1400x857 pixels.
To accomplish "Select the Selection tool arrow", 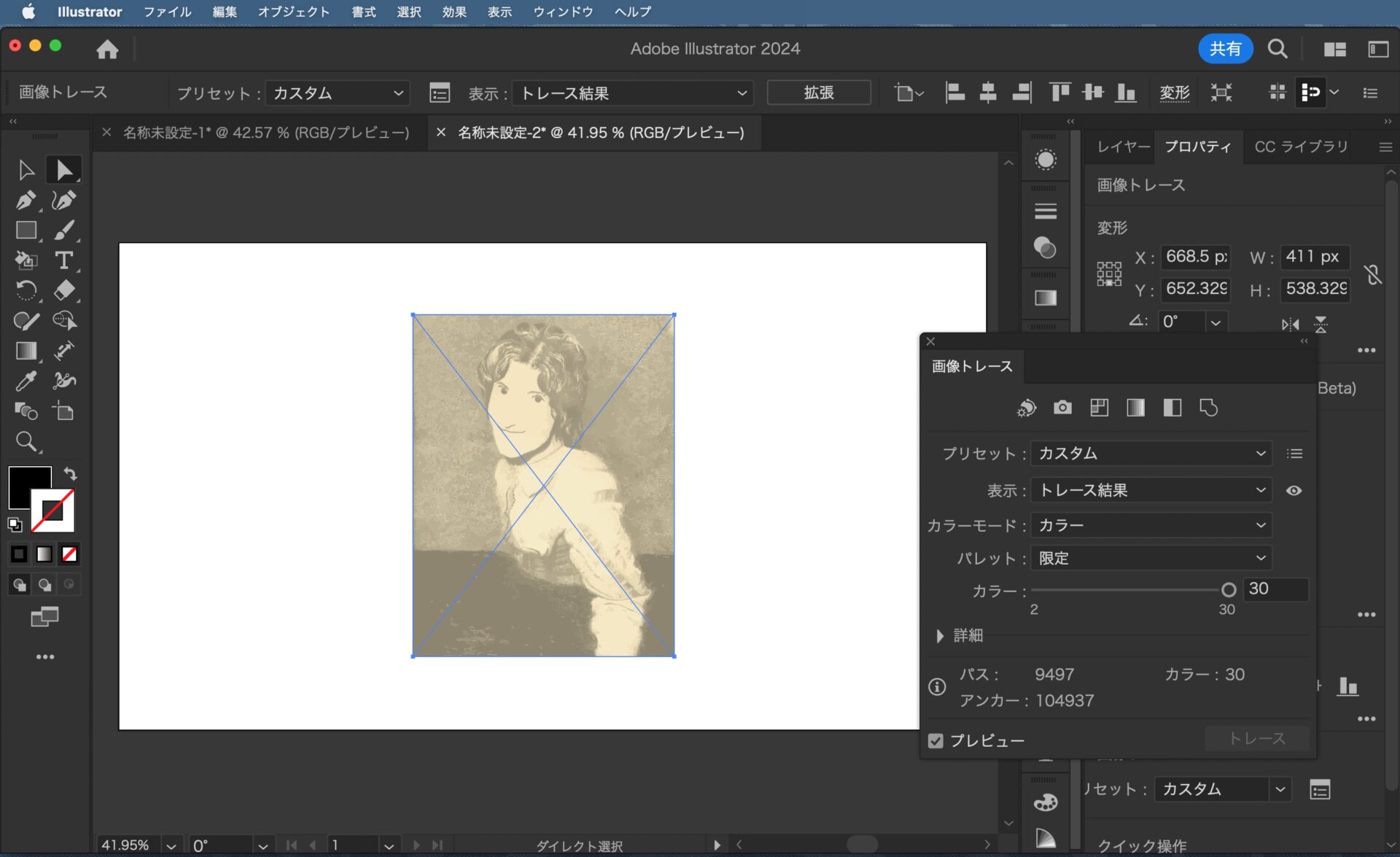I will coord(26,170).
